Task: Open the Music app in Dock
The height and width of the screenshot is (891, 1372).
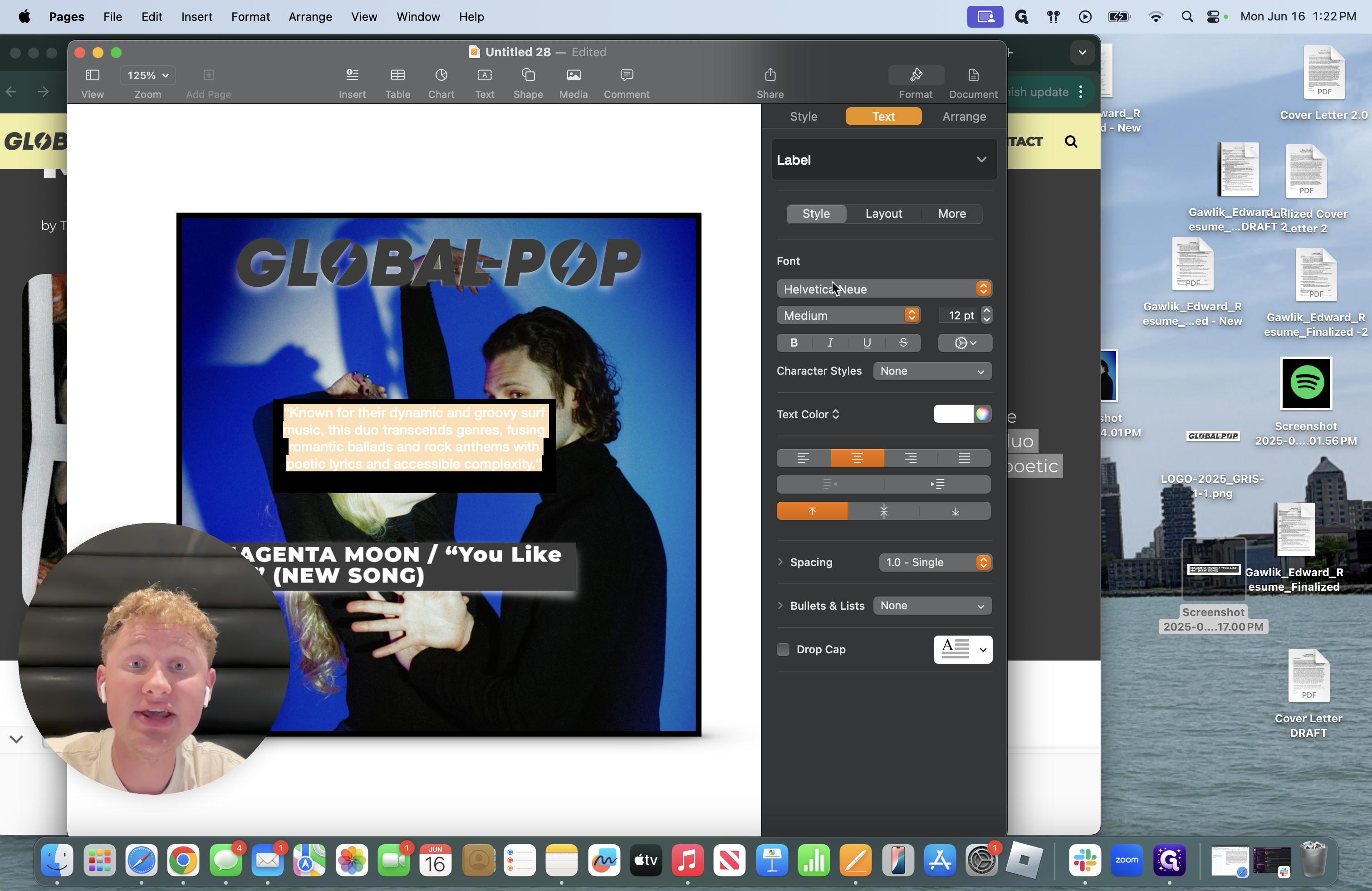Action: 688,861
